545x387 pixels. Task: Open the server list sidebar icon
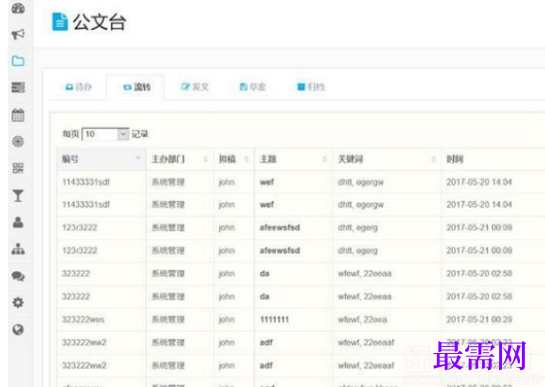tap(18, 87)
